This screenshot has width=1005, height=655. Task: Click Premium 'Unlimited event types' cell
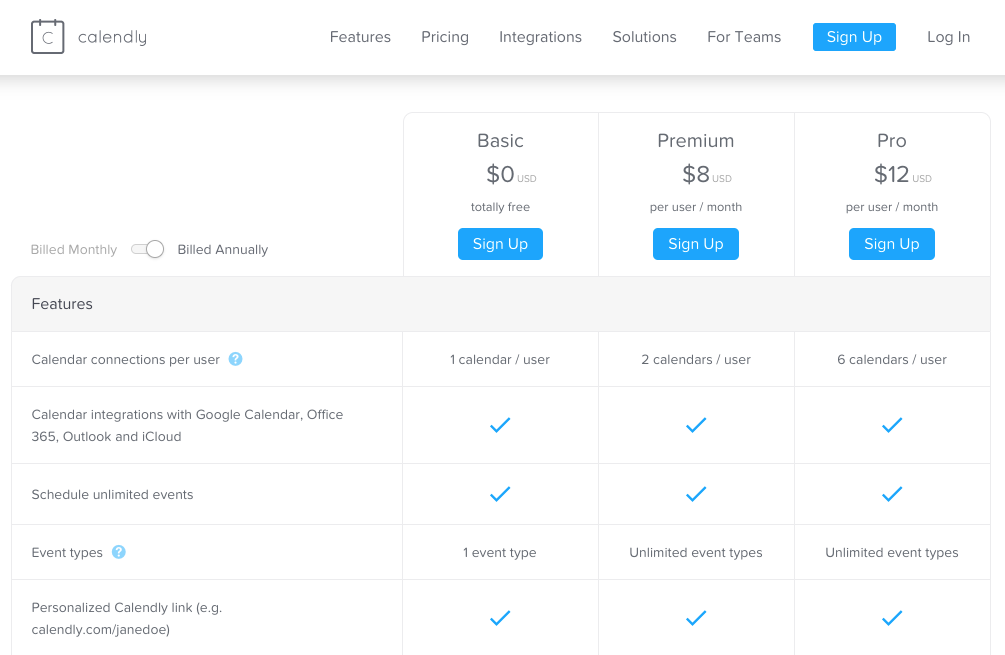[696, 552]
